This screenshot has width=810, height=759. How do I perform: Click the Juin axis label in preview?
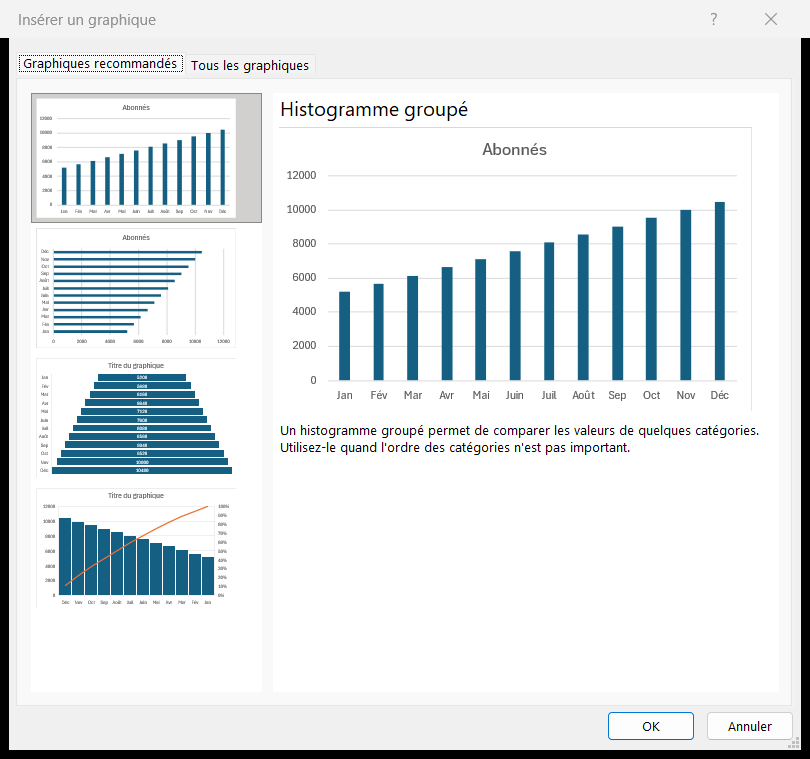tap(515, 395)
